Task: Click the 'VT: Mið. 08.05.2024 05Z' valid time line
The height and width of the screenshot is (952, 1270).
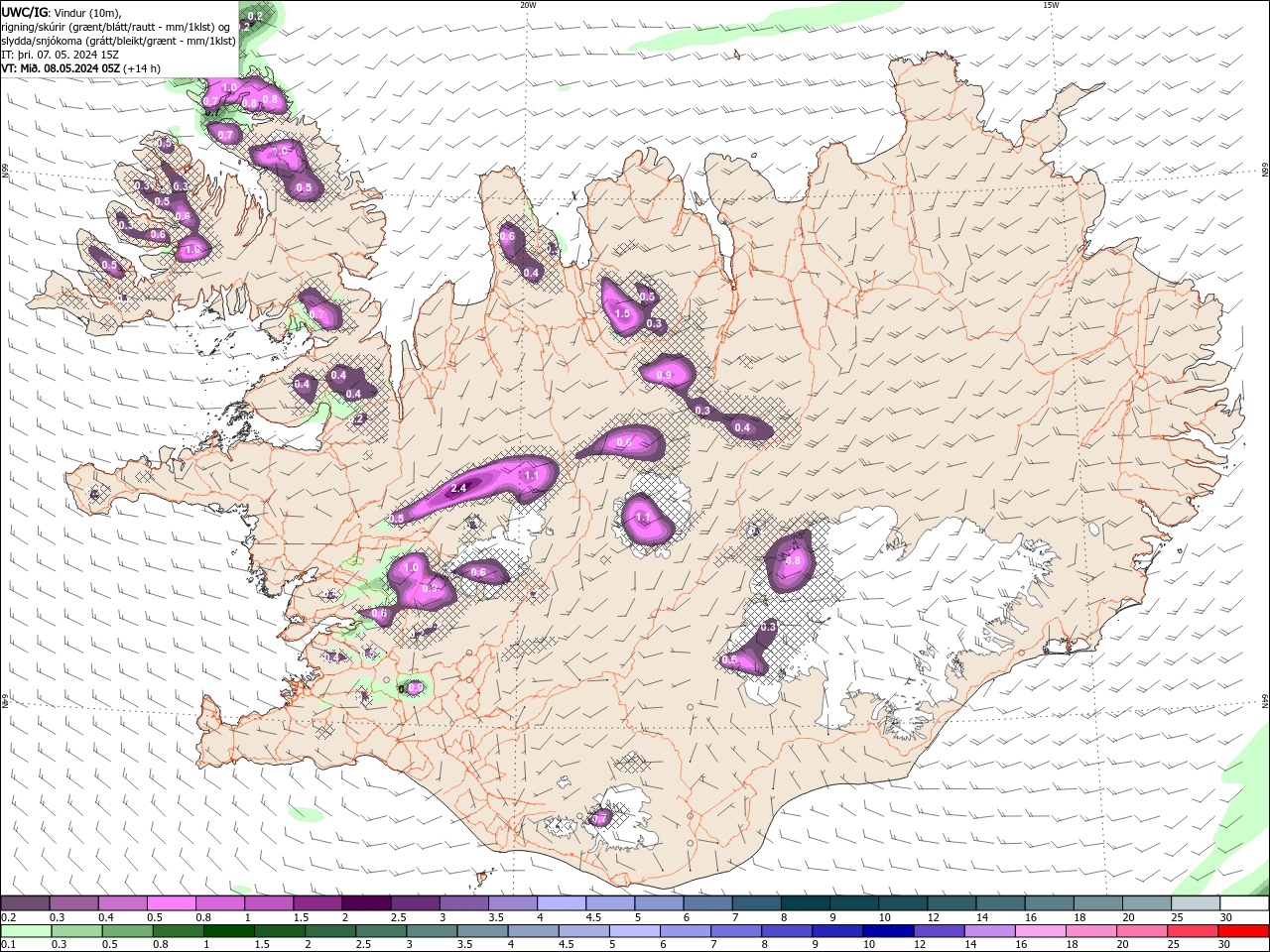Action: point(81,68)
